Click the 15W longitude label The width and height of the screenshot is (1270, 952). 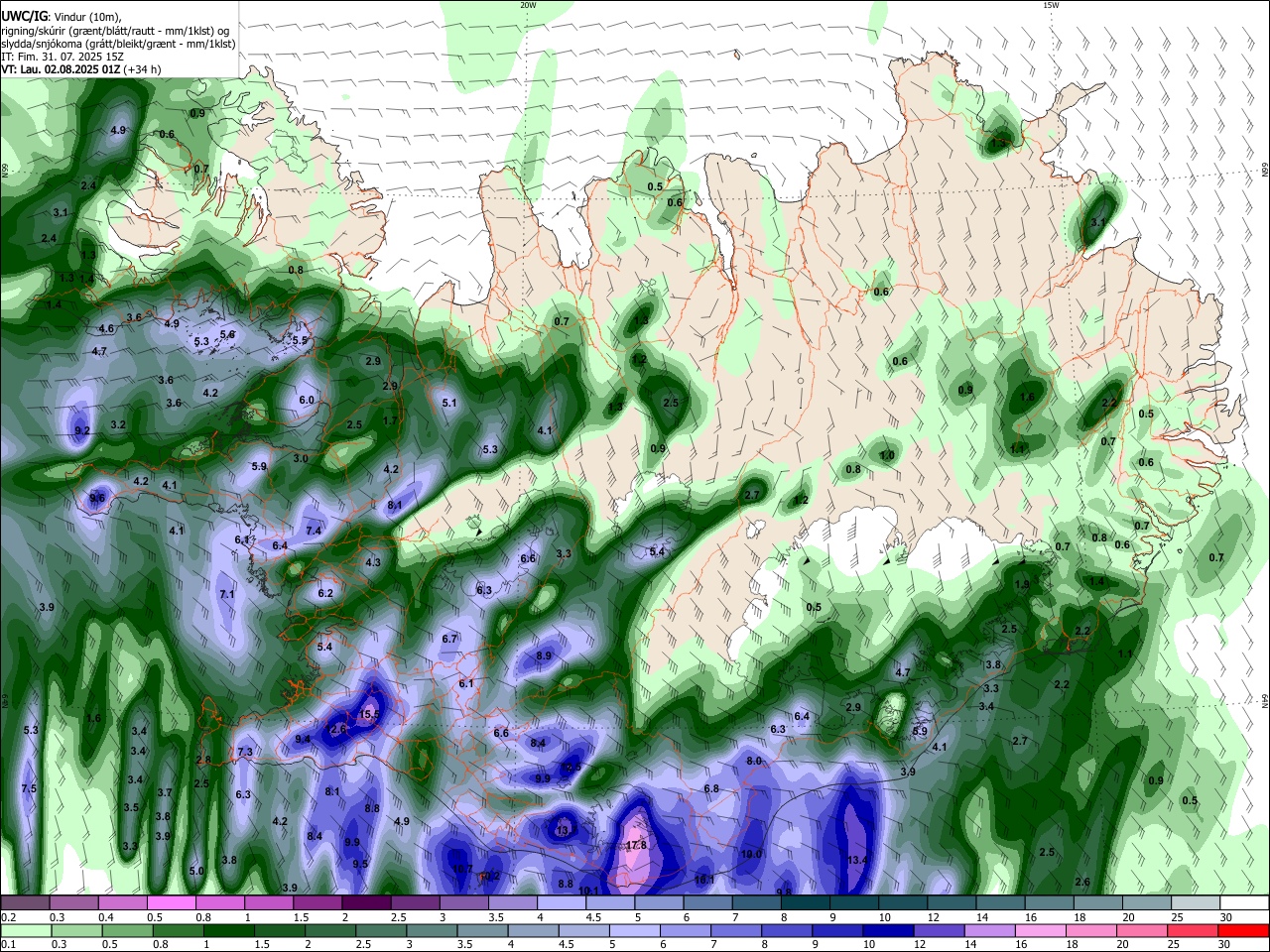(x=1051, y=5)
